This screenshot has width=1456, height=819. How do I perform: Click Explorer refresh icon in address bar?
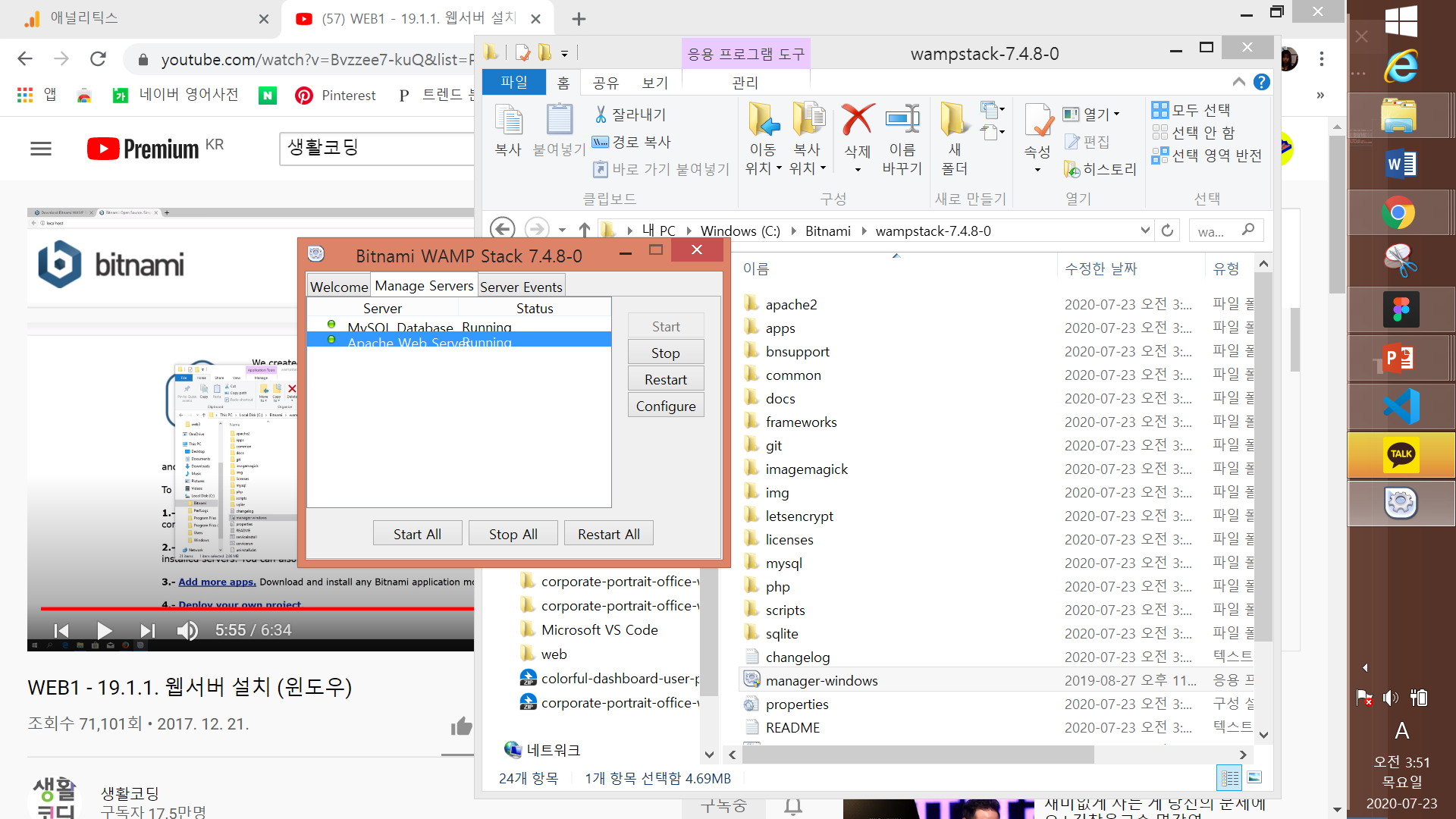click(1168, 231)
